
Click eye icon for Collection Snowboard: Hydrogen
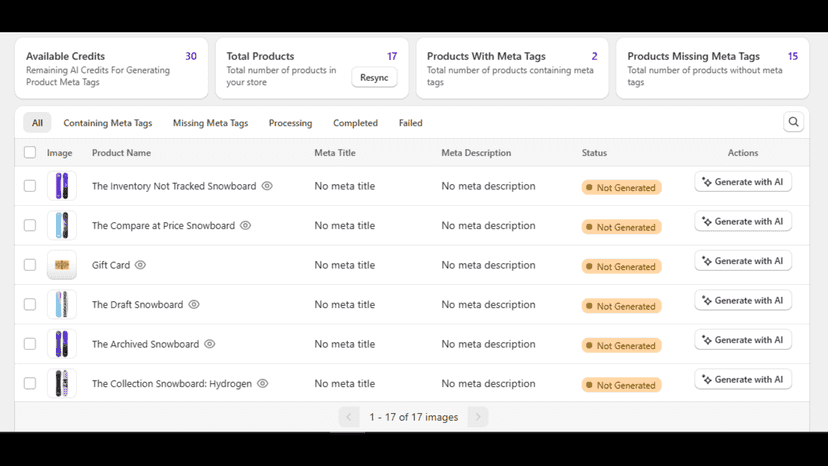pyautogui.click(x=262, y=384)
